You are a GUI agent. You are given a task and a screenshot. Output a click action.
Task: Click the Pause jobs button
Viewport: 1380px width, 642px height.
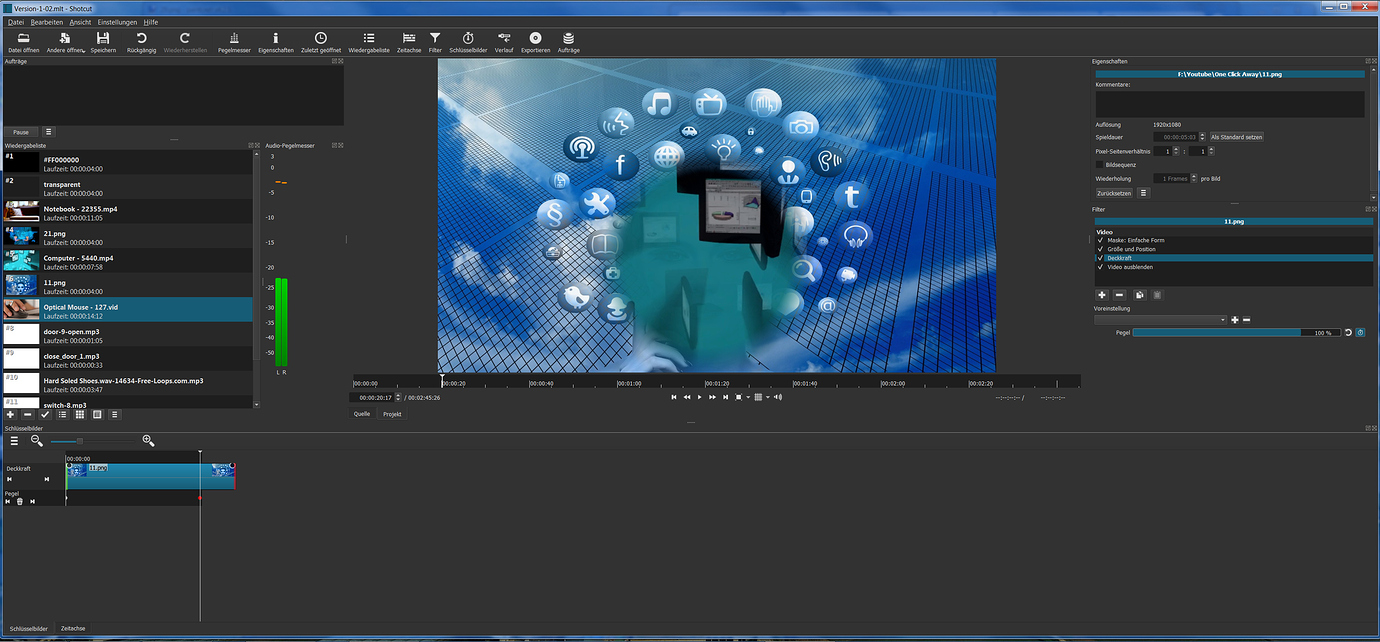20,132
